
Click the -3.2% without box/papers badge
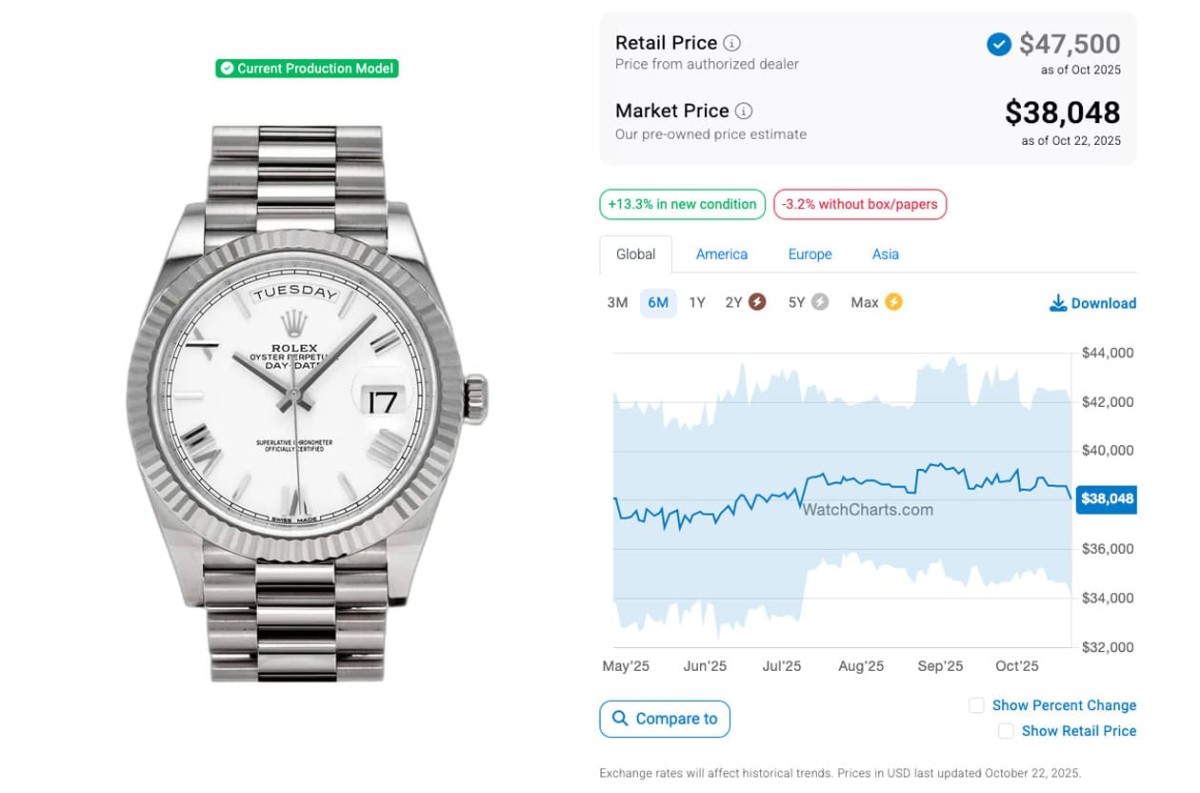[860, 204]
